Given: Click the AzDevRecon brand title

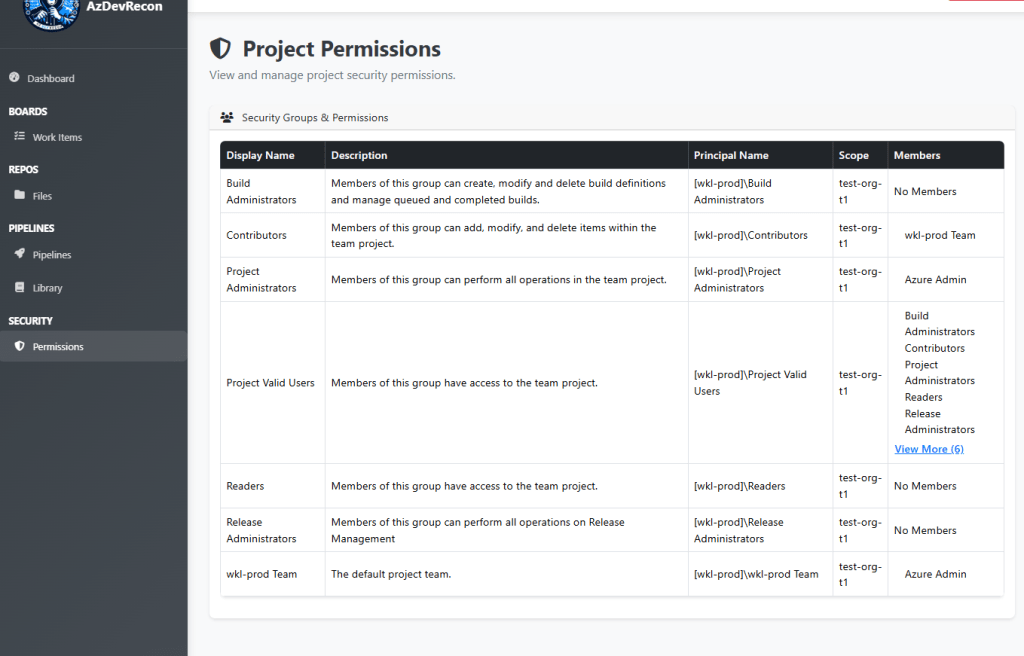Looking at the screenshot, I should 124,7.
